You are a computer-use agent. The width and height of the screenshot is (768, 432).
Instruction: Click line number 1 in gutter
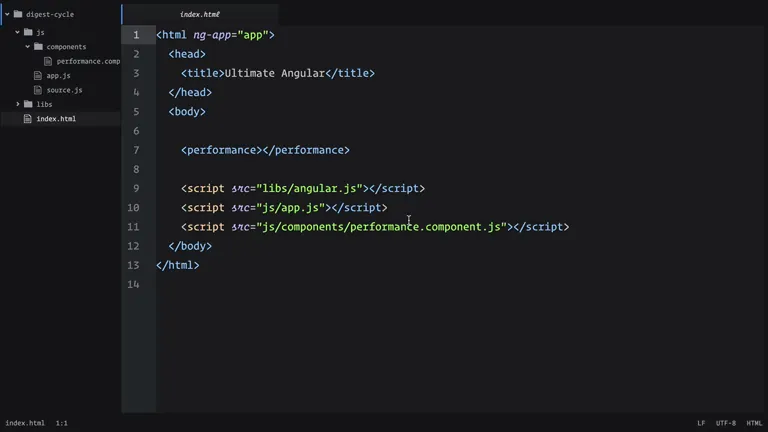point(136,35)
